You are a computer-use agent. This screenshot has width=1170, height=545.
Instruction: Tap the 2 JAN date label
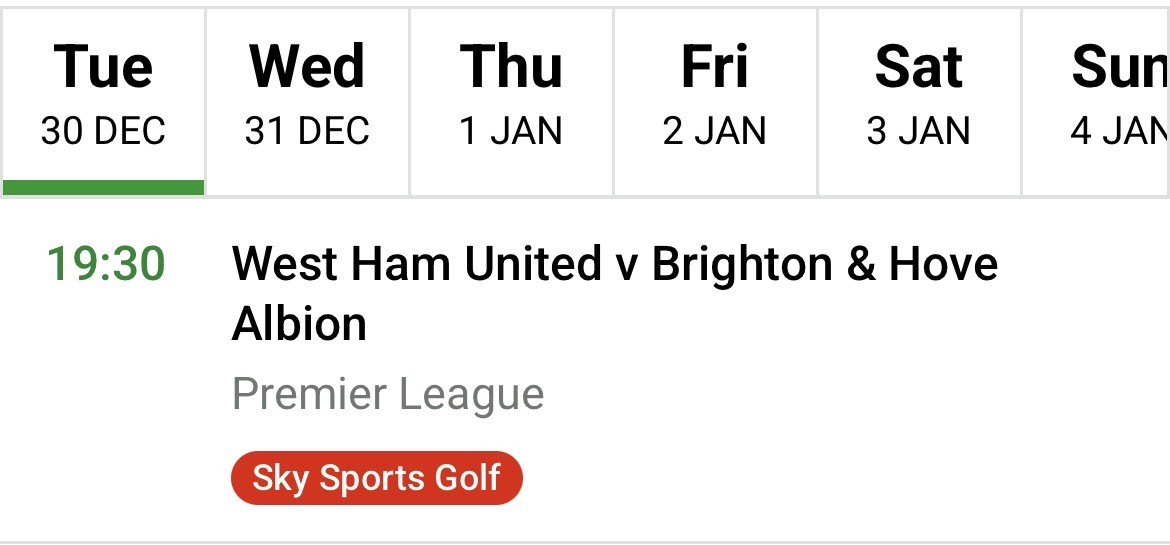[715, 132]
